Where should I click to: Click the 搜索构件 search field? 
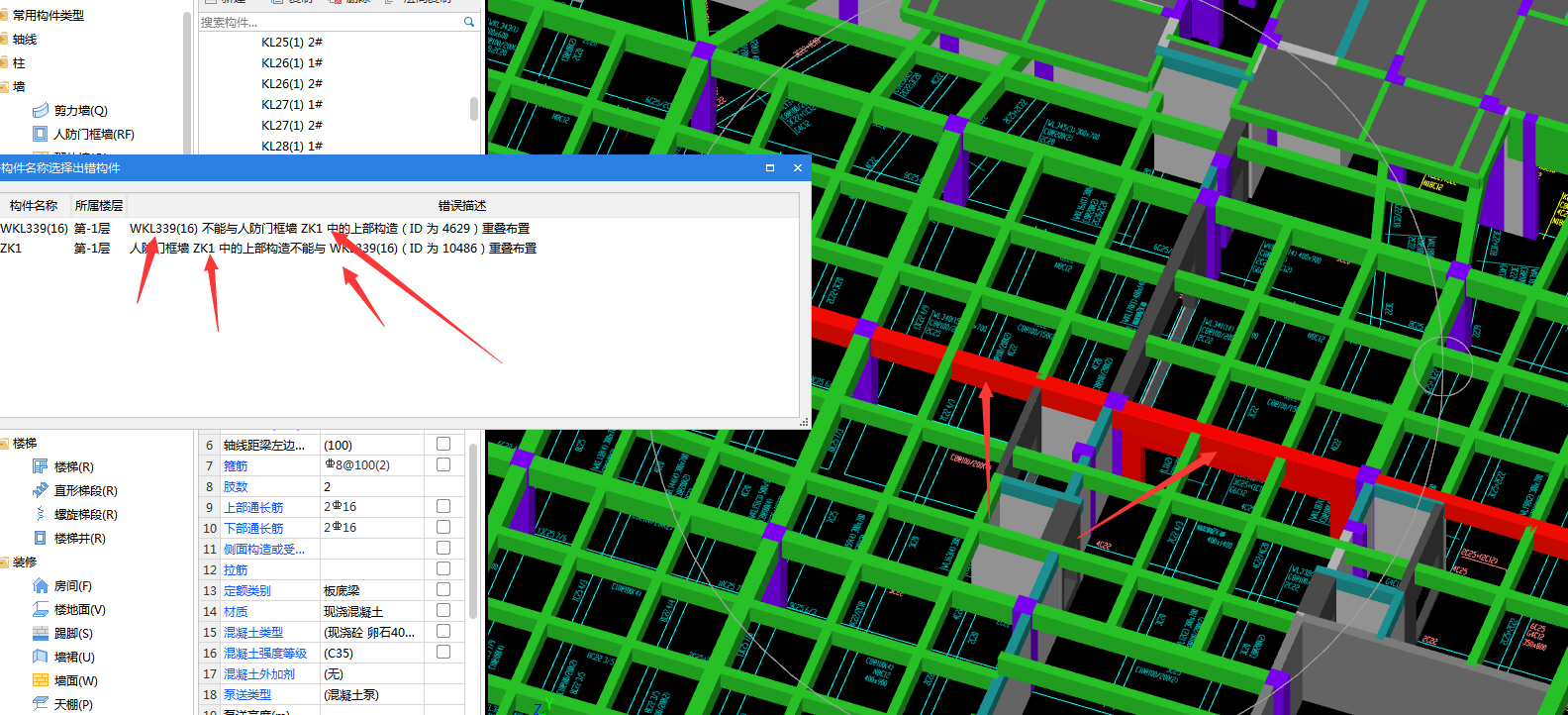(331, 22)
